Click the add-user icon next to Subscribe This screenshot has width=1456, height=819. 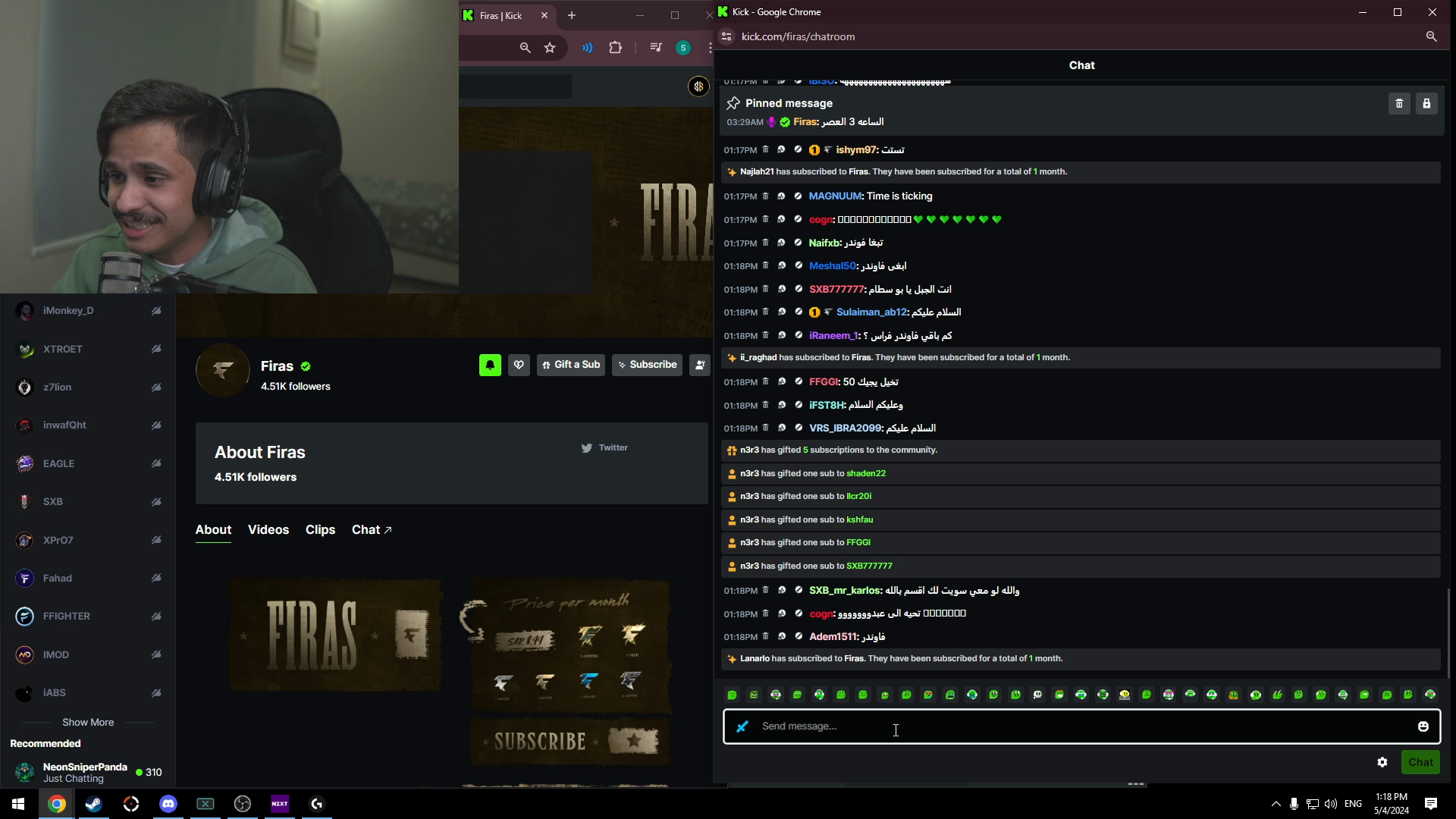[x=700, y=365]
